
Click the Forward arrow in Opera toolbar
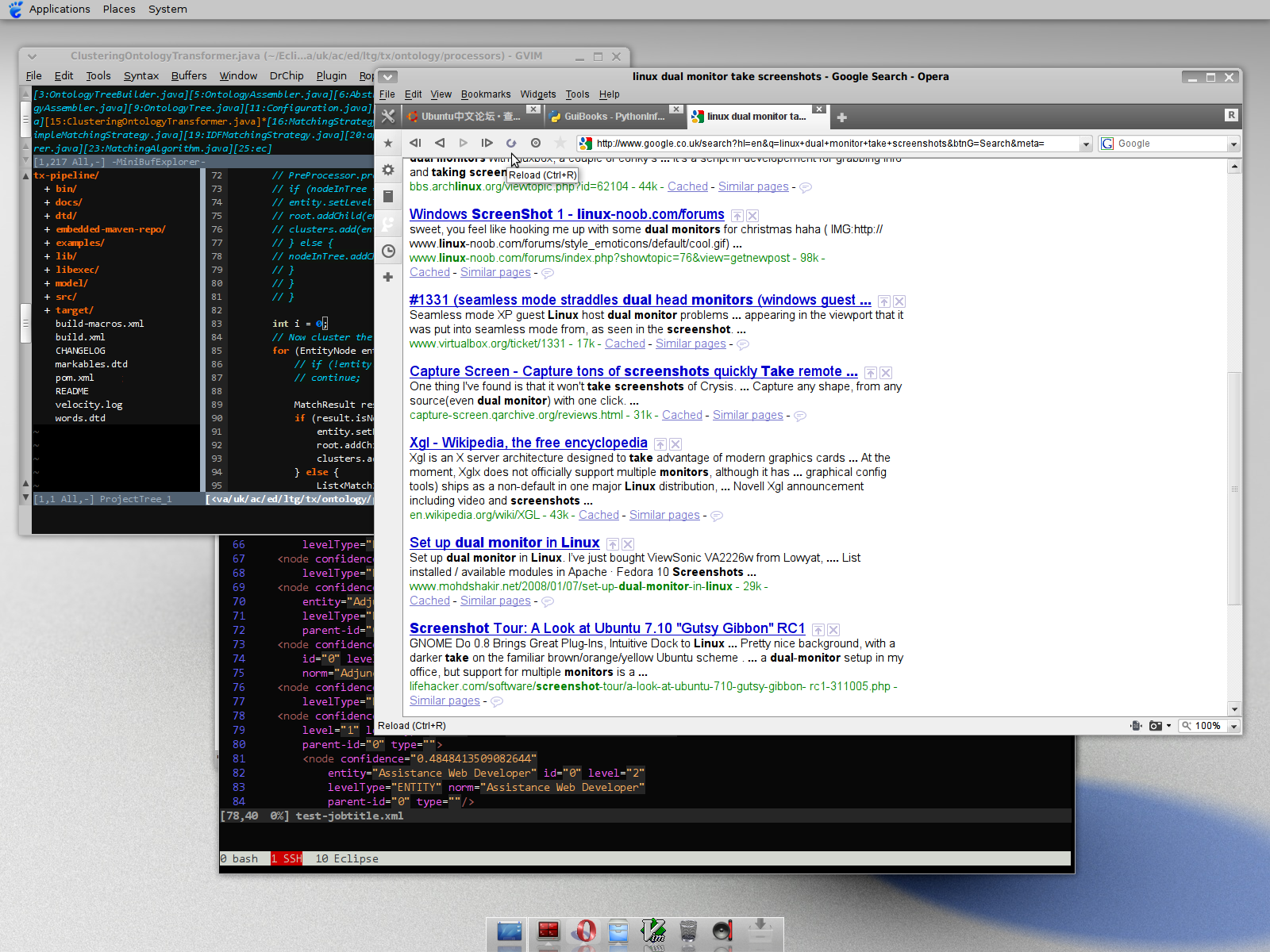tap(464, 143)
